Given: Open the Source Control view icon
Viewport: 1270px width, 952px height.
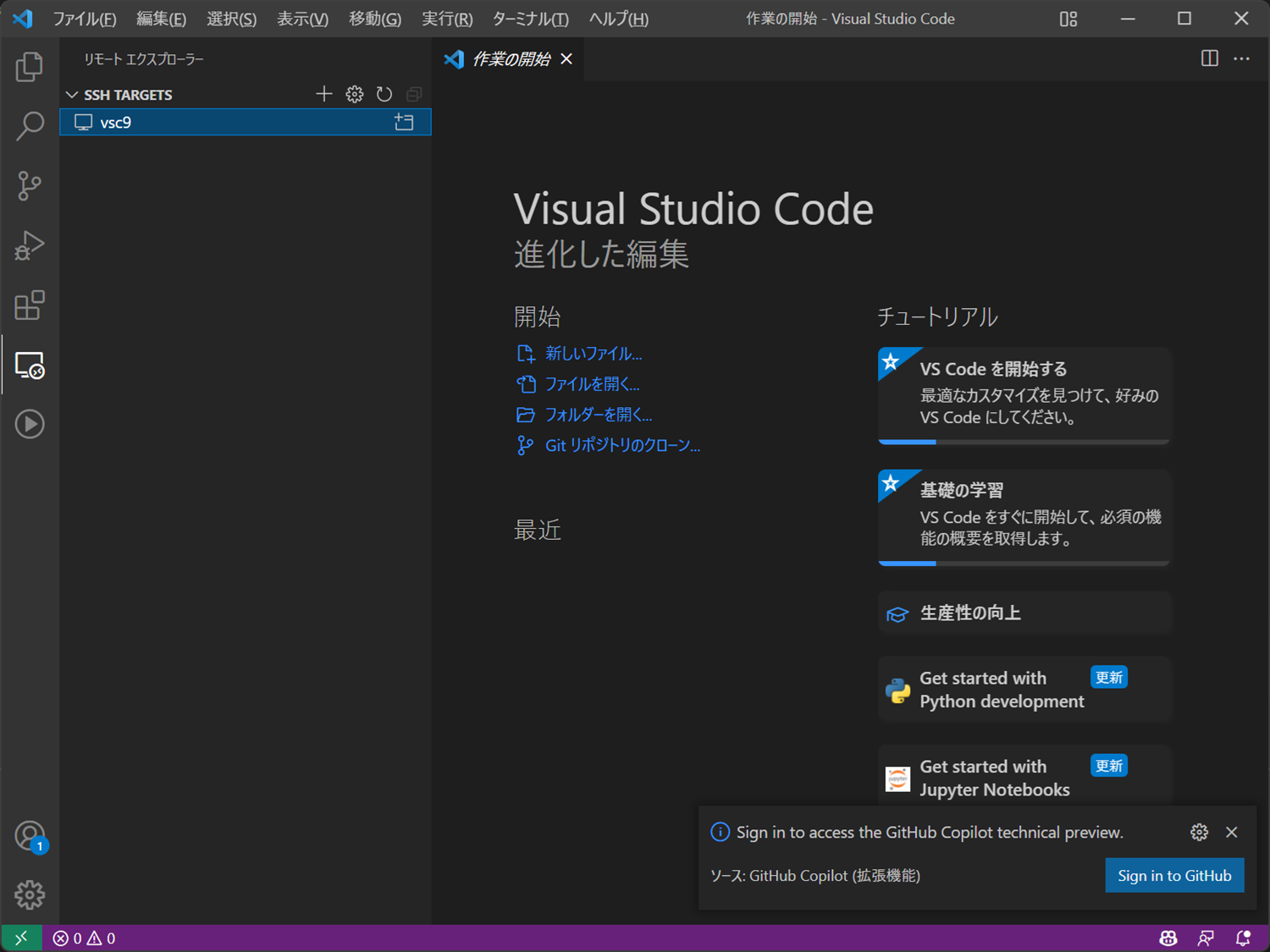Looking at the screenshot, I should coord(30,185).
